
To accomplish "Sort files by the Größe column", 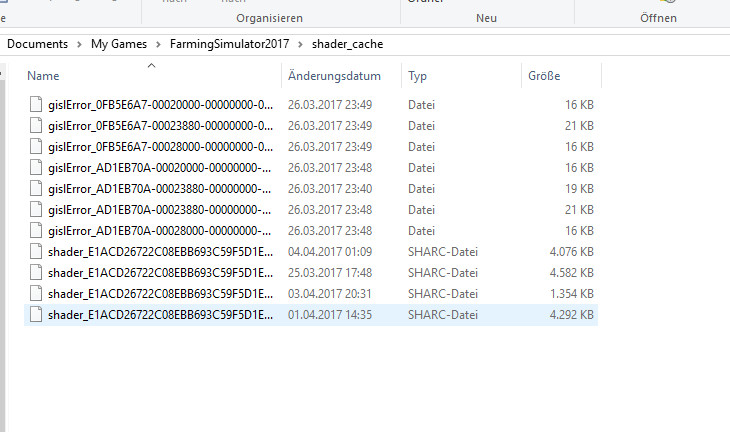I will 544,76.
